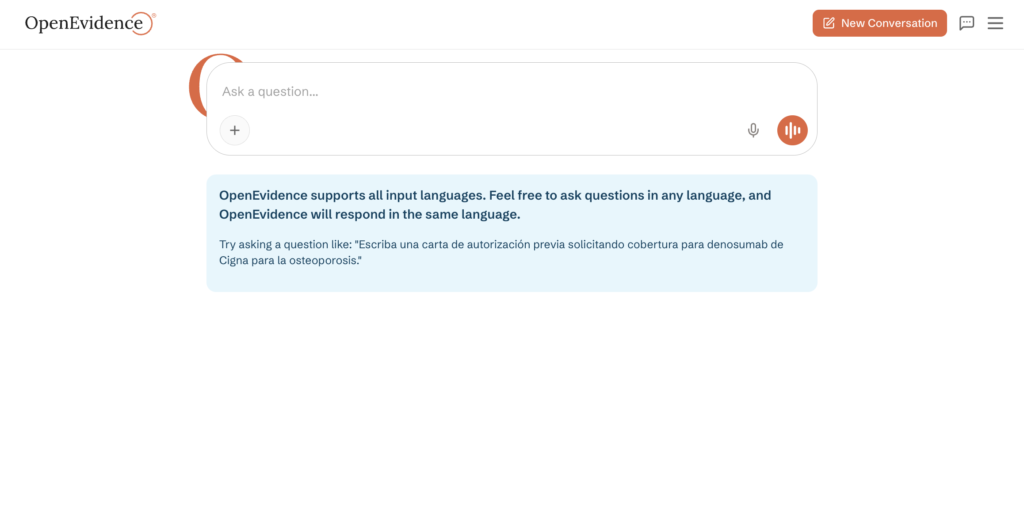Open the hamburger menu
Viewport: 1024px width, 508px height.
pyautogui.click(x=995, y=24)
